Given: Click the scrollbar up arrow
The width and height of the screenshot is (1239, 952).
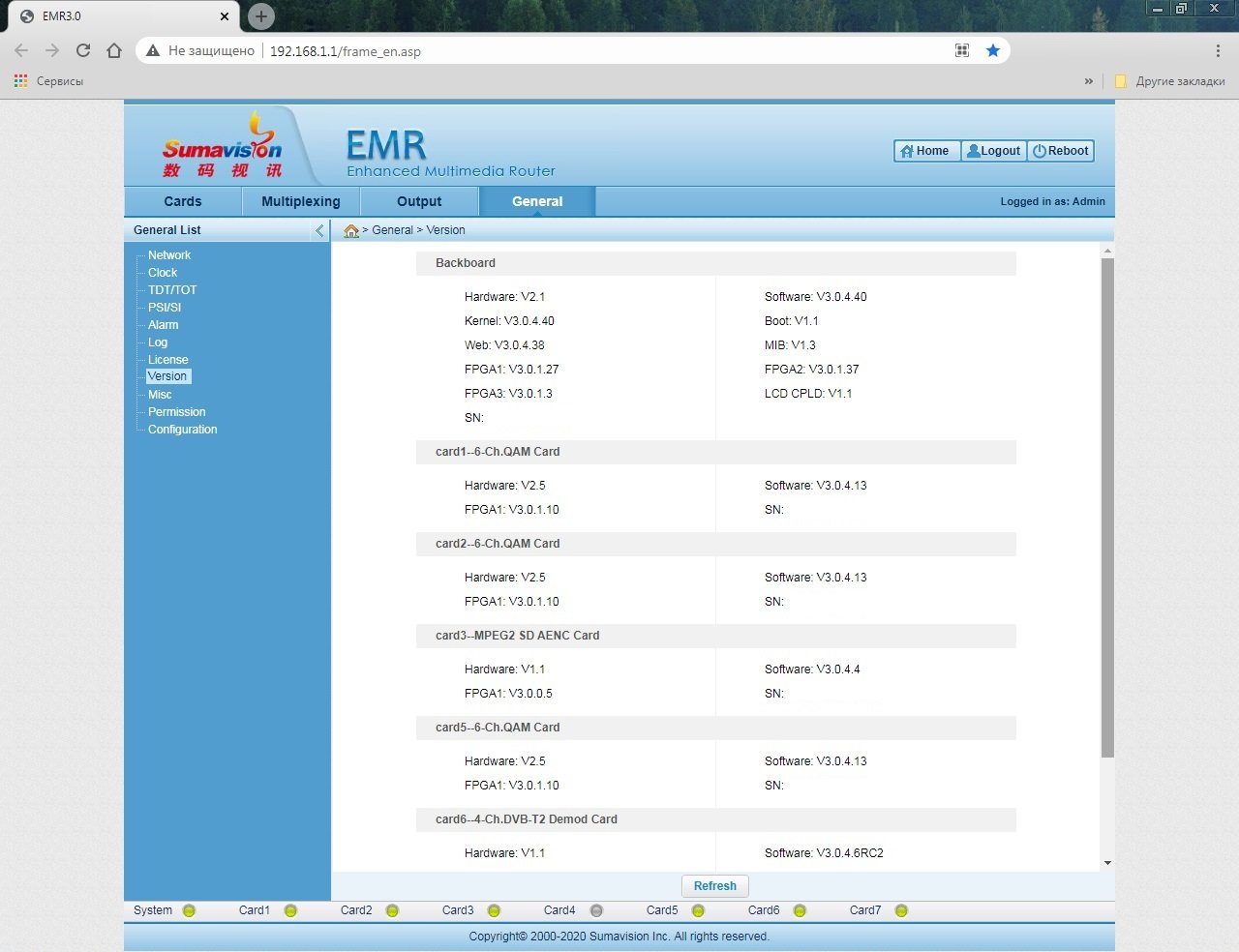Looking at the screenshot, I should (1107, 251).
